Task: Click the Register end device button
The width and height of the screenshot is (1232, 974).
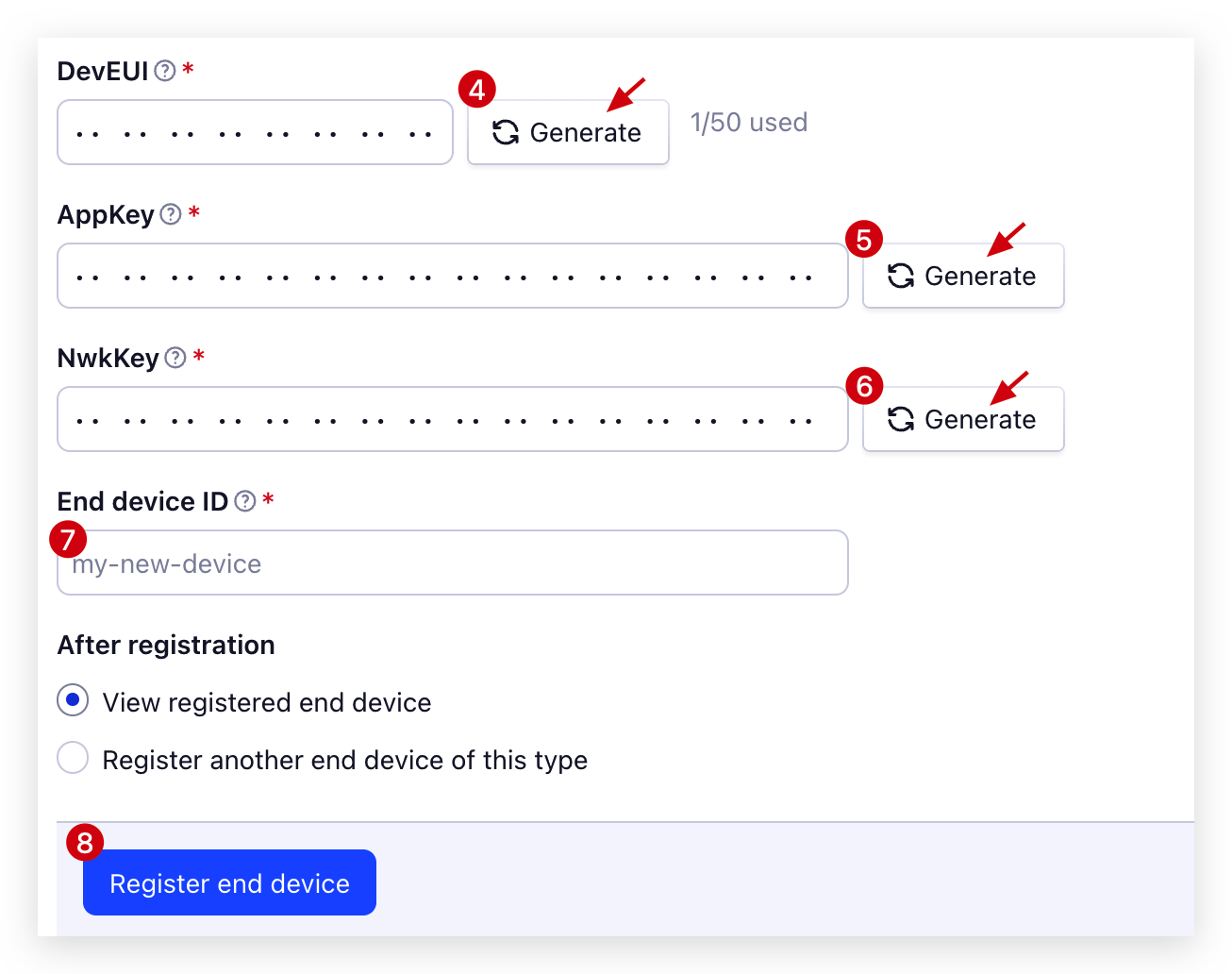Action: tap(229, 882)
